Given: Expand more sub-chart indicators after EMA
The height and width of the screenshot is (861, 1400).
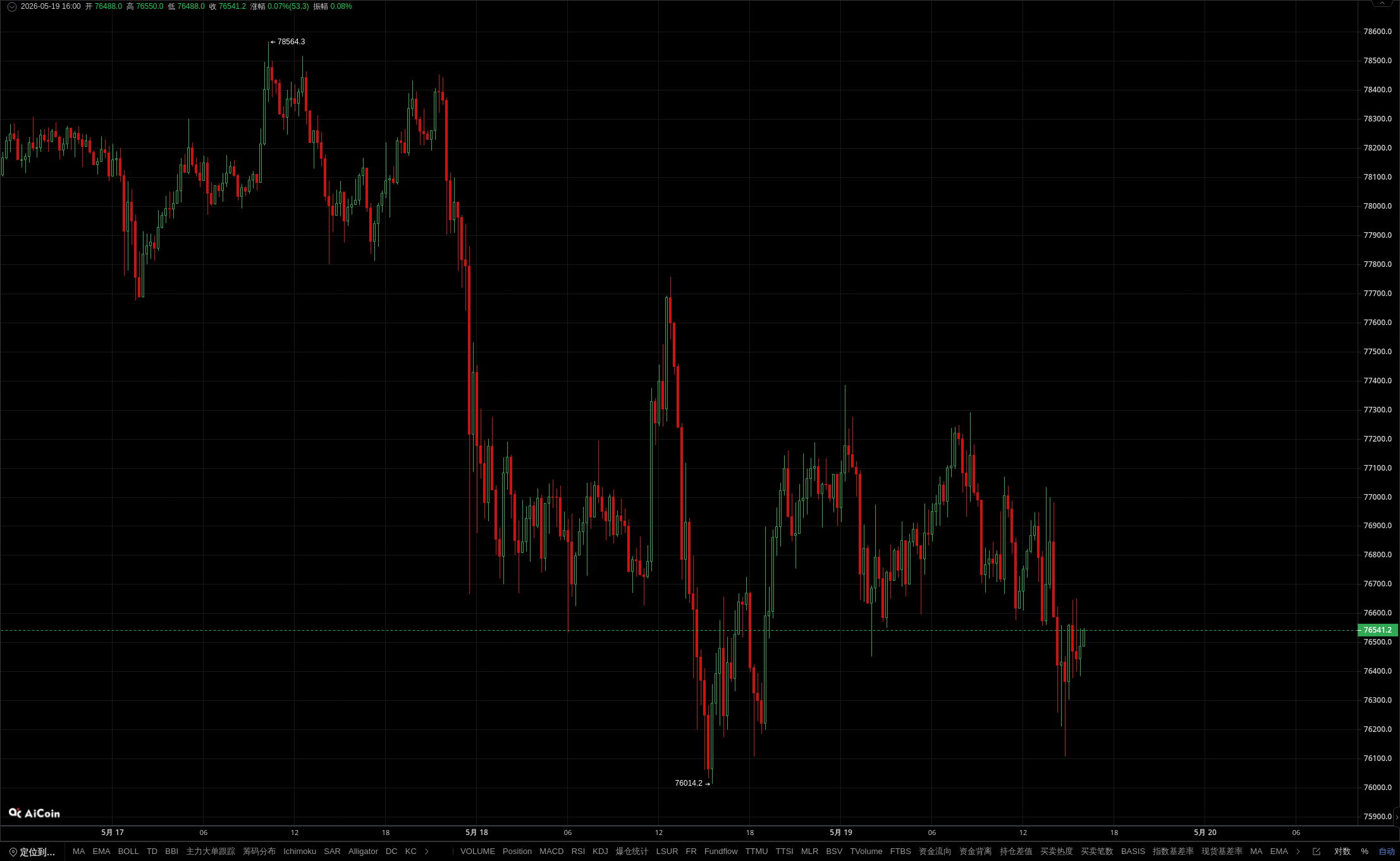Looking at the screenshot, I should click(x=1298, y=852).
